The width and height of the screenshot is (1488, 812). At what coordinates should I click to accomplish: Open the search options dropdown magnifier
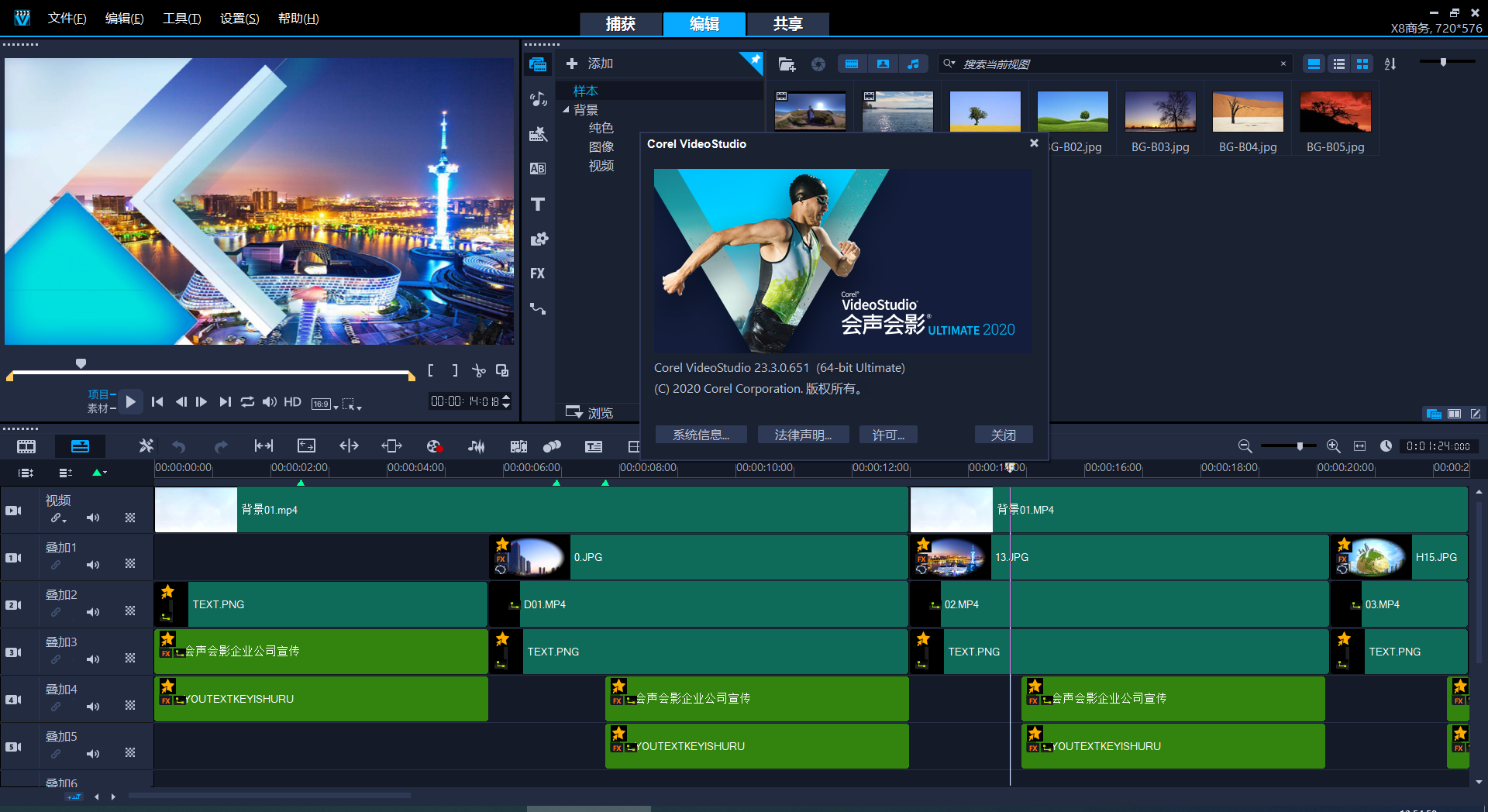(949, 64)
